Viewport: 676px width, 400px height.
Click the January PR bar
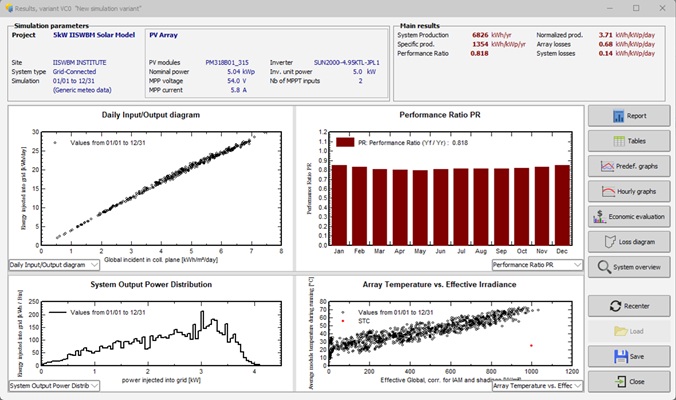[x=339, y=205]
